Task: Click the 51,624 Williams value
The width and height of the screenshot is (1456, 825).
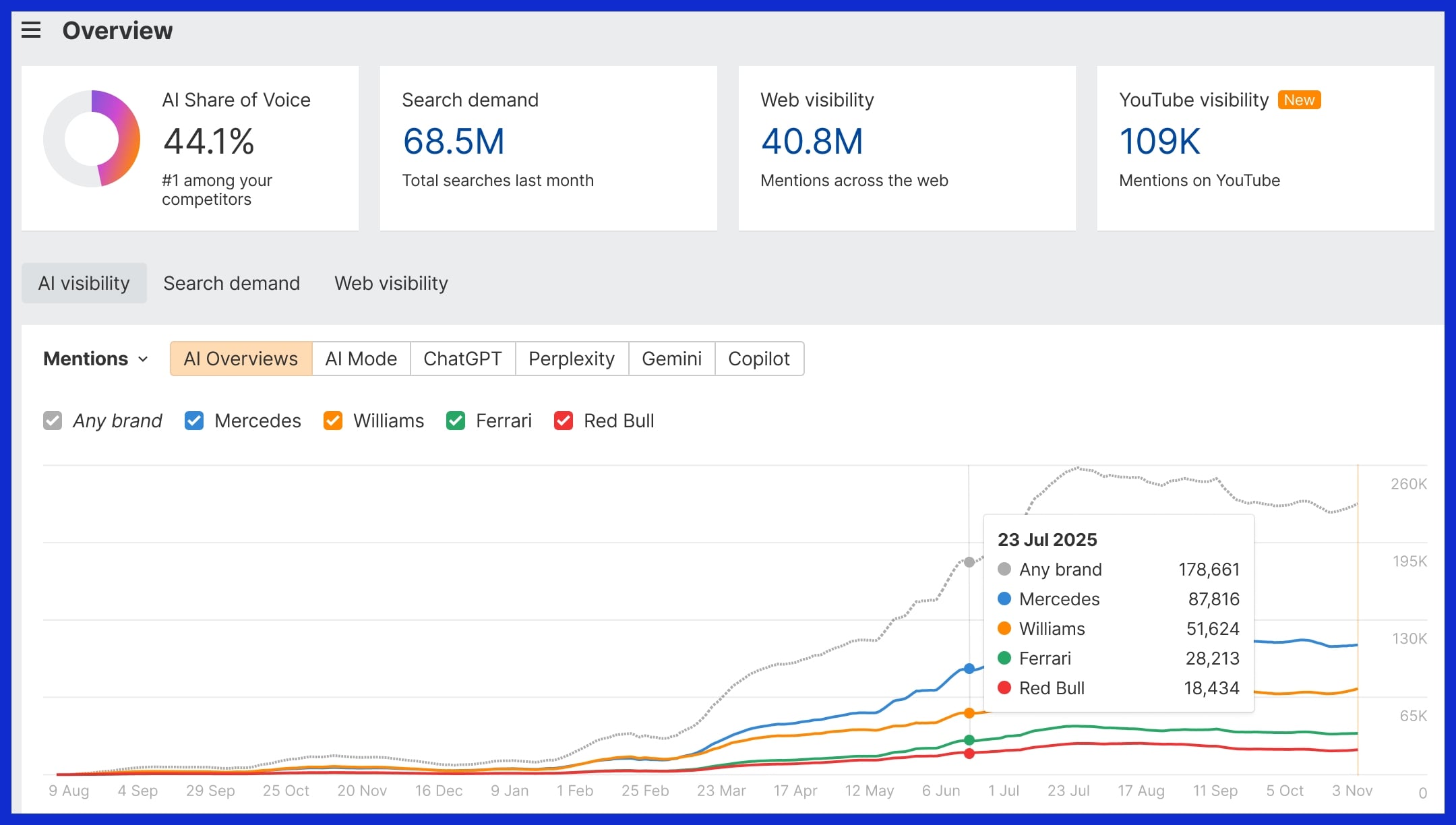Action: pos(1213,629)
